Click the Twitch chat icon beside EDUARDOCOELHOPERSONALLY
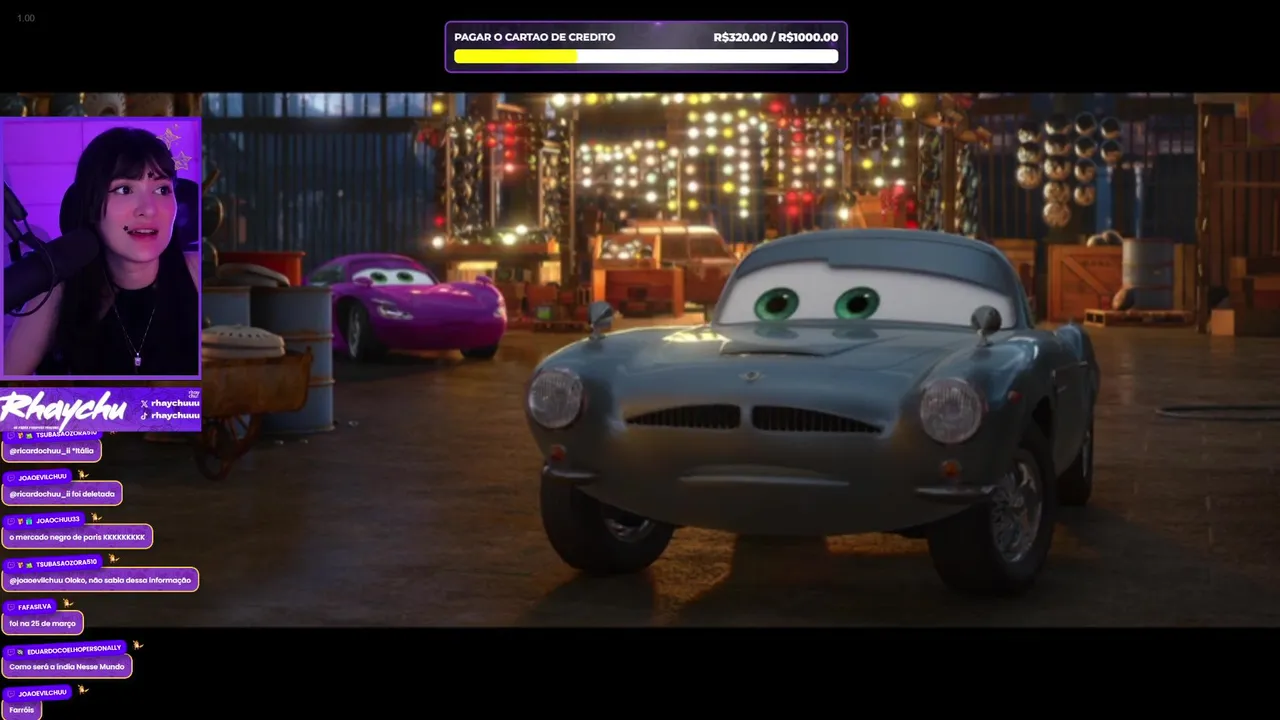The height and width of the screenshot is (720, 1280). [x=10, y=651]
